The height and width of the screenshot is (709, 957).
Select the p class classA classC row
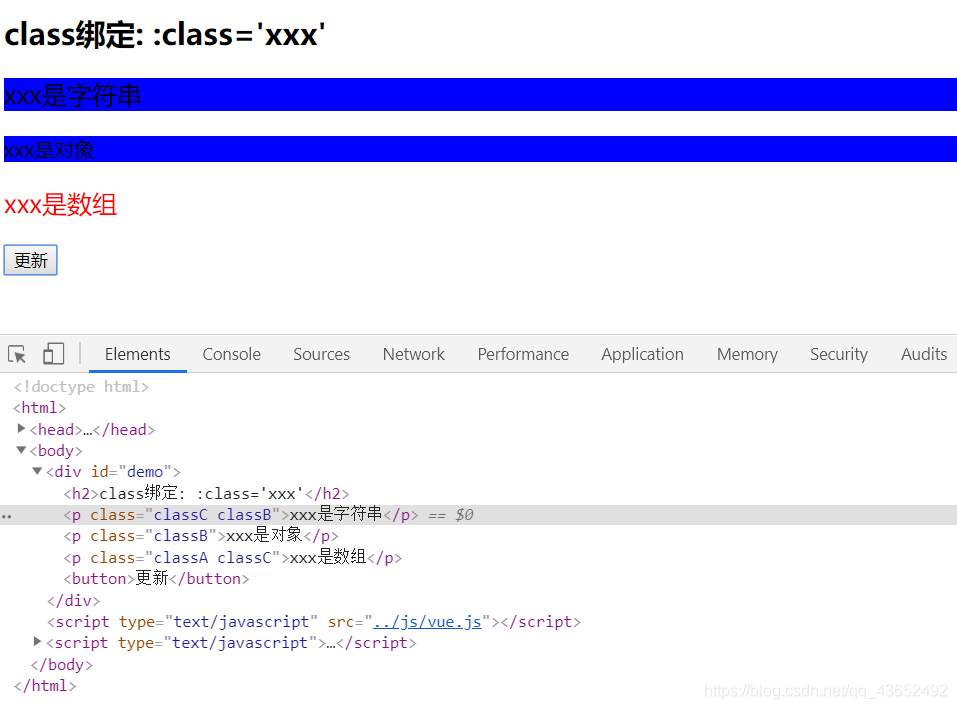pyautogui.click(x=478, y=558)
